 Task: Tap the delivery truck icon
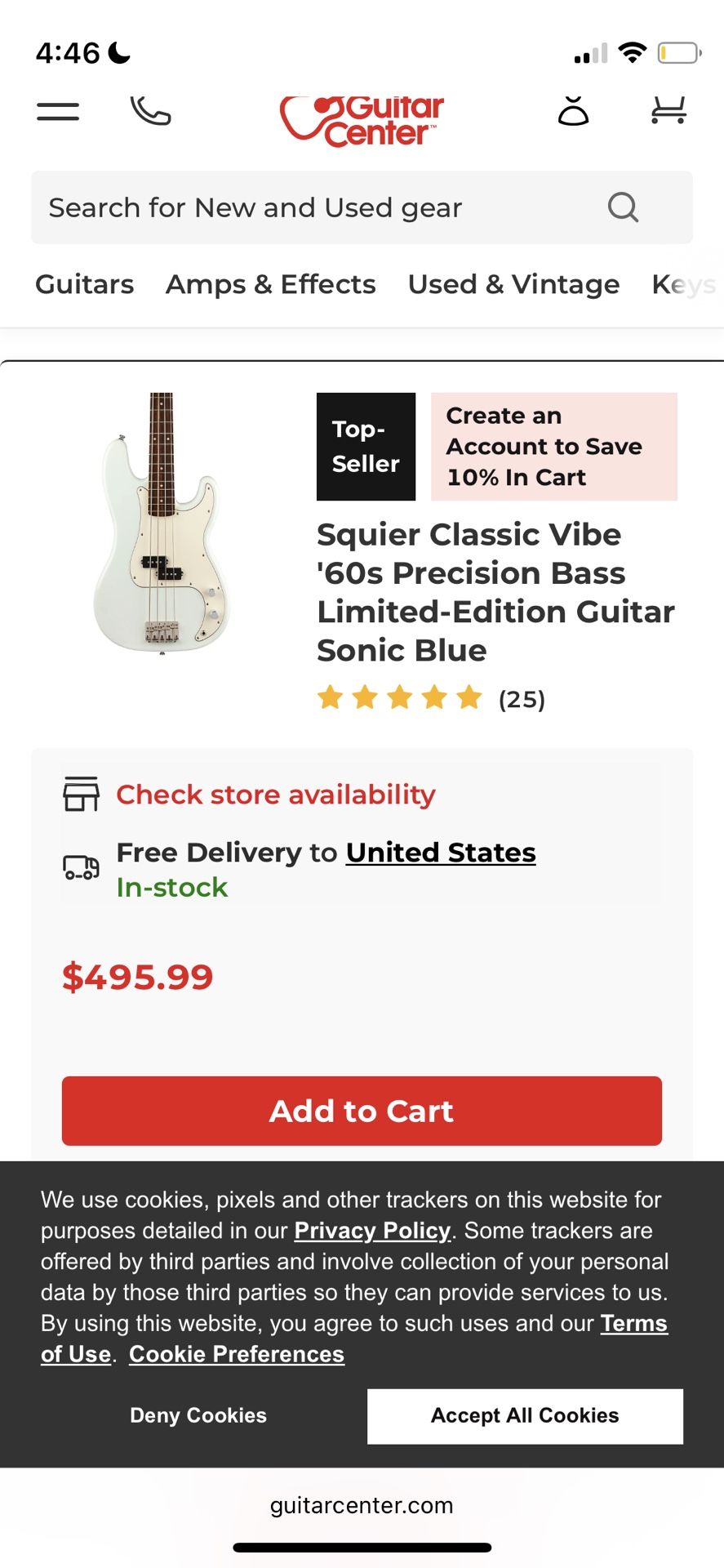(81, 867)
